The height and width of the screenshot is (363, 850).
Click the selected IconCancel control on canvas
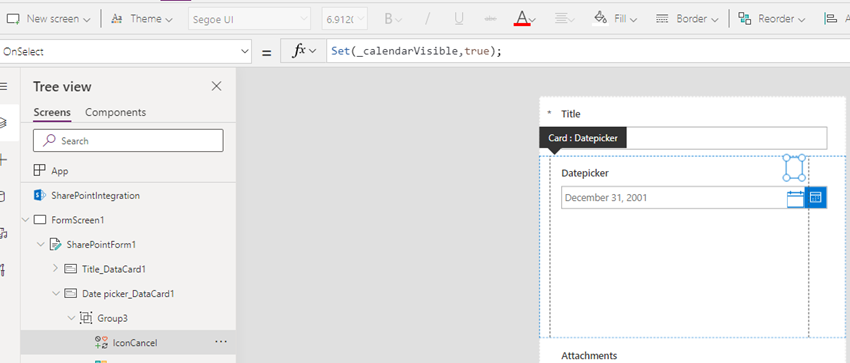[x=795, y=167]
